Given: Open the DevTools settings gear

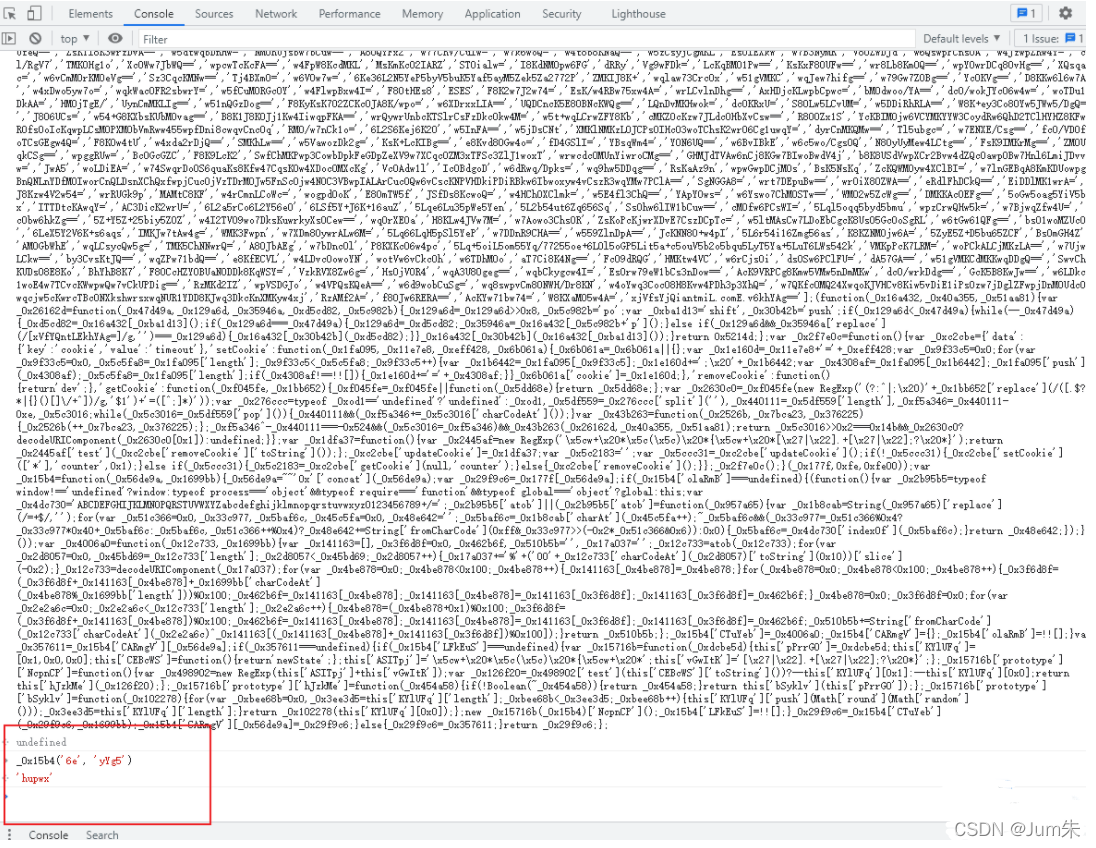Looking at the screenshot, I should pos(1065,13).
